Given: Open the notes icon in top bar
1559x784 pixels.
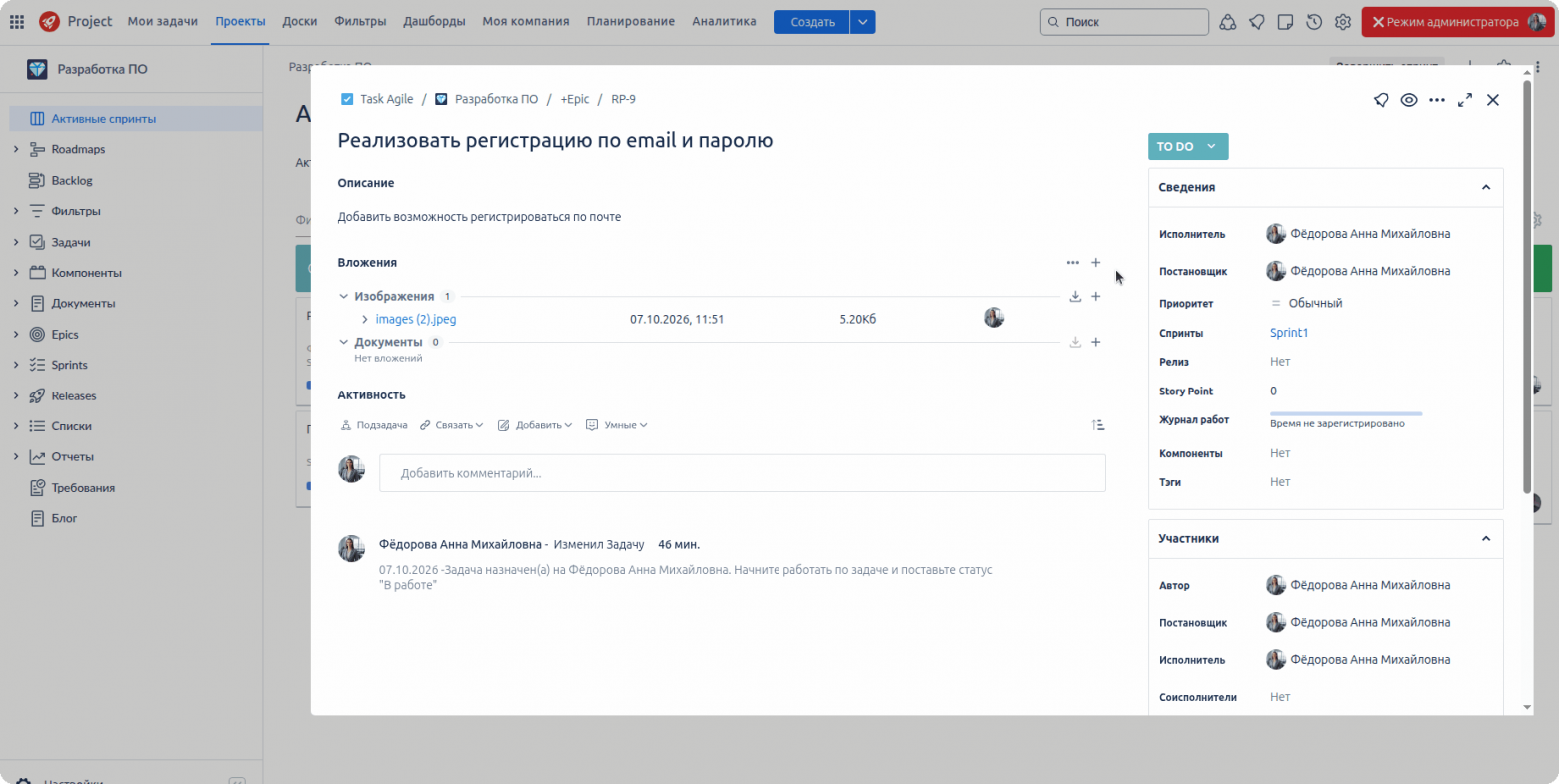Looking at the screenshot, I should tap(1285, 22).
